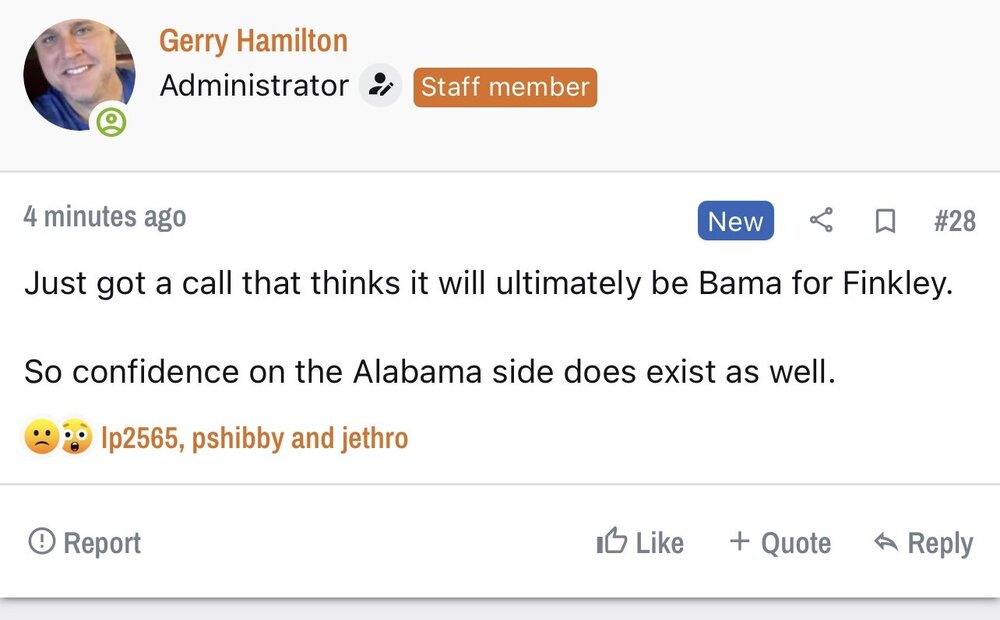
Task: Click the administrator badge icon
Action: point(380,87)
